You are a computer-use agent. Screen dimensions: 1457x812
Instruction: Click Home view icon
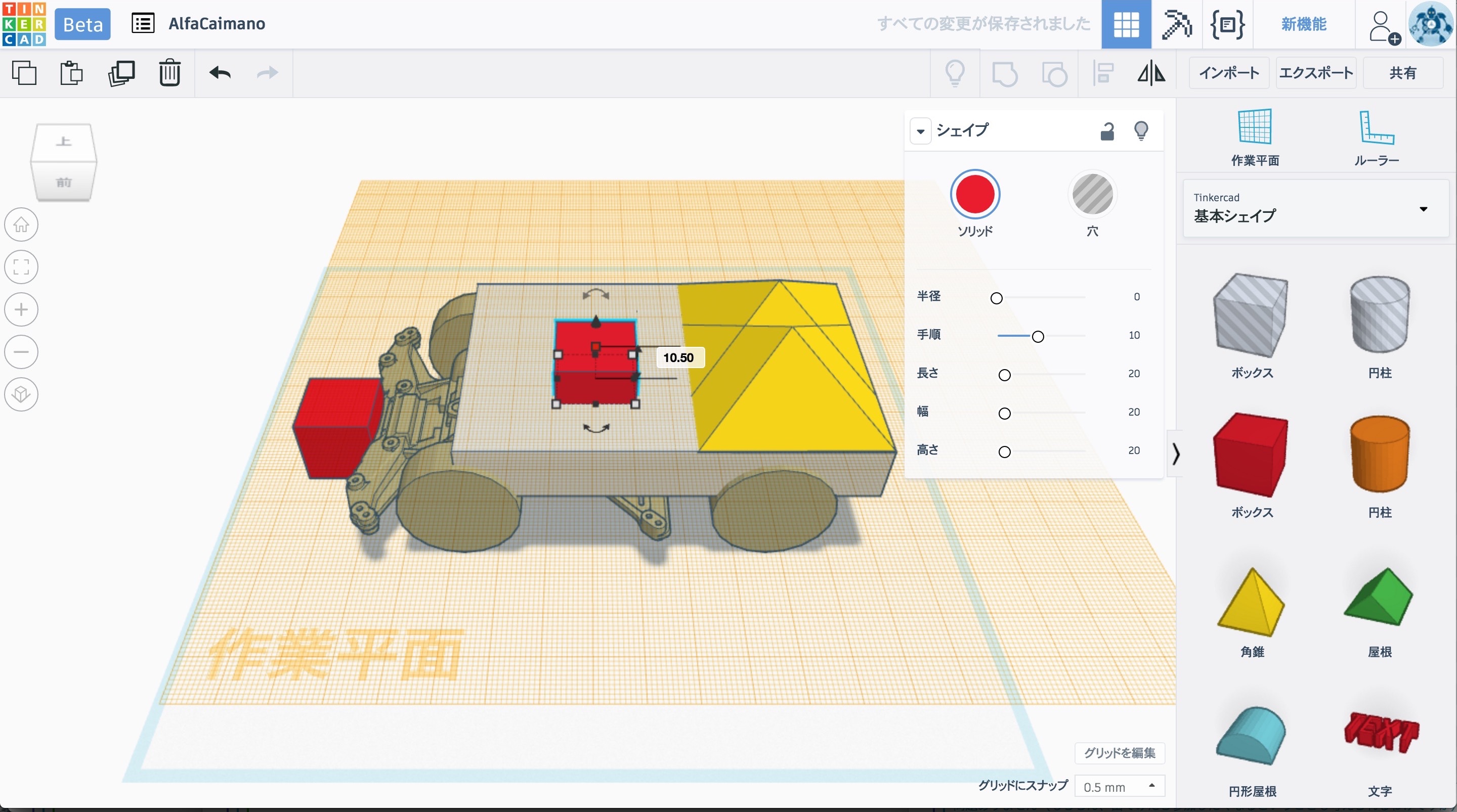point(21,224)
